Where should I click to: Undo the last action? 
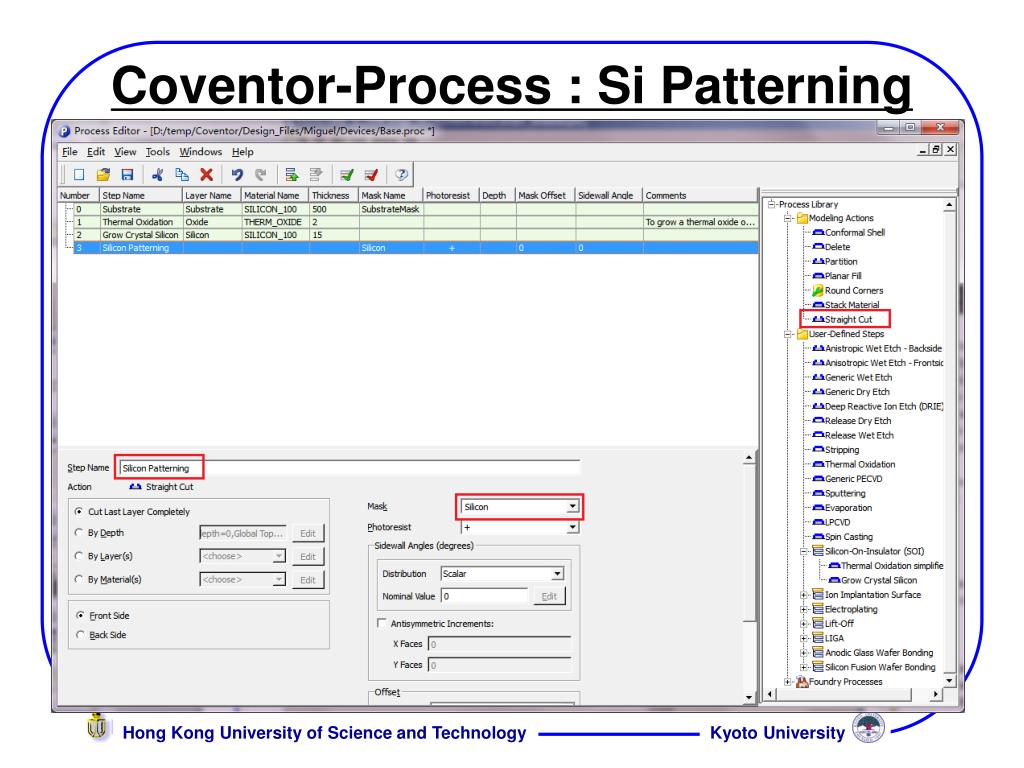(237, 175)
